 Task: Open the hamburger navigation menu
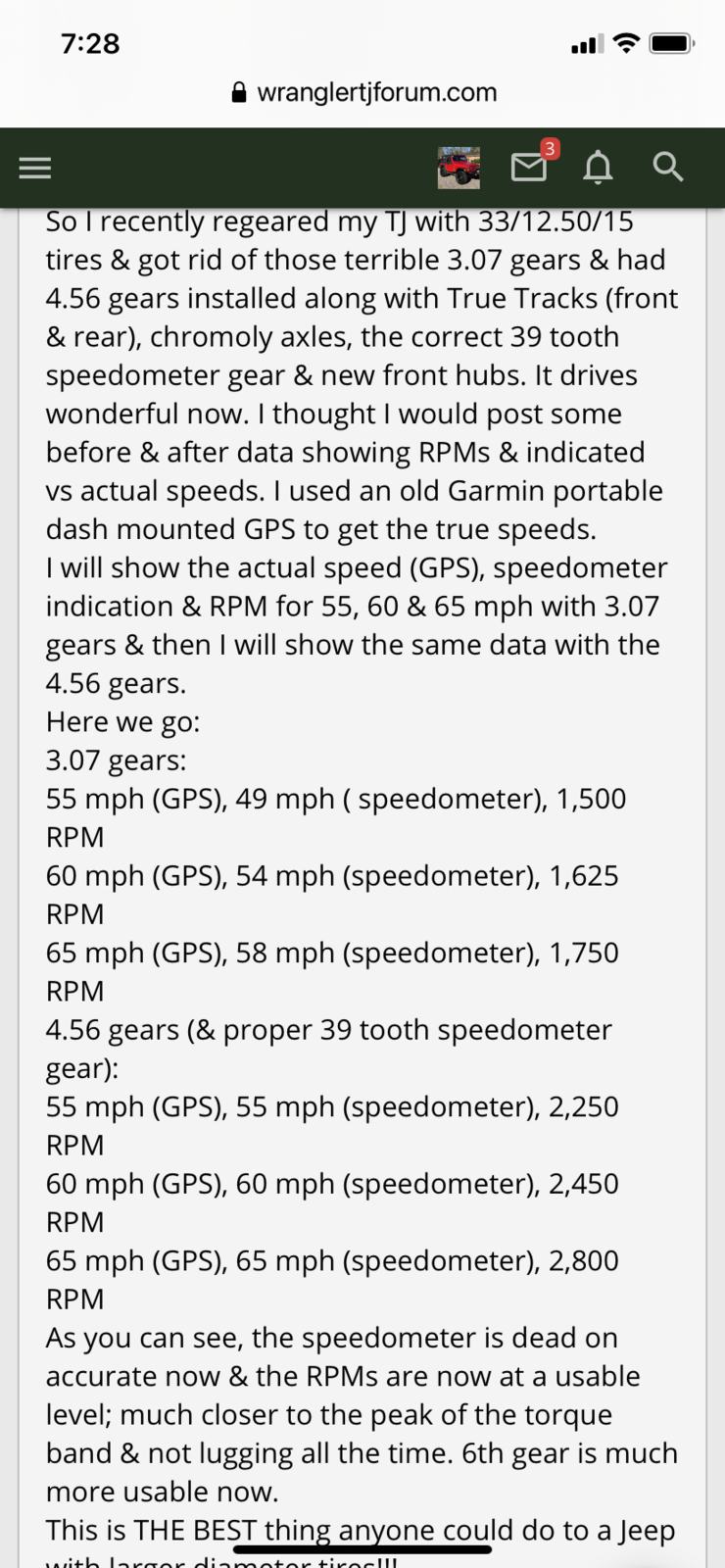[x=34, y=168]
